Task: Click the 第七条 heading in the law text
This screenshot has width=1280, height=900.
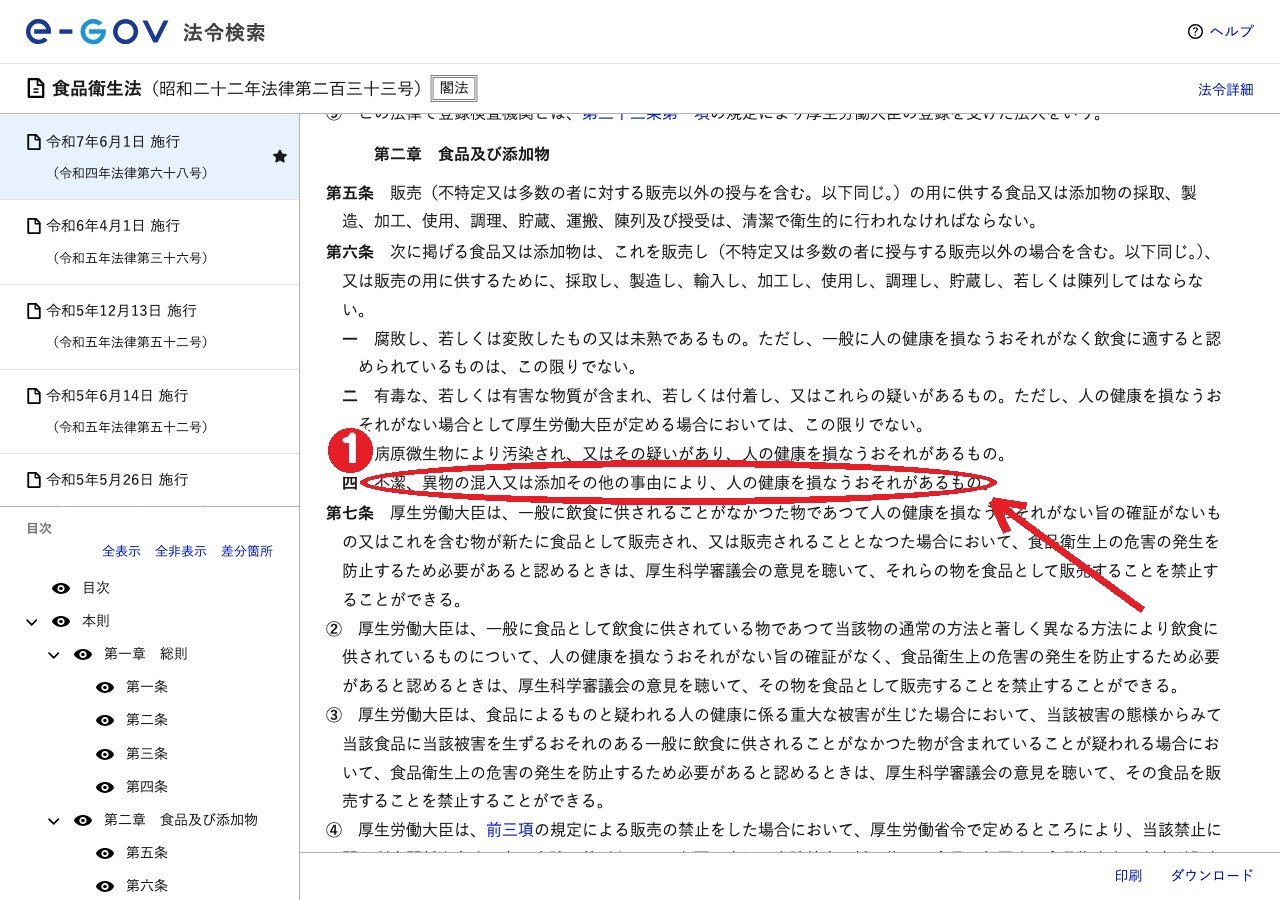Action: click(x=350, y=513)
